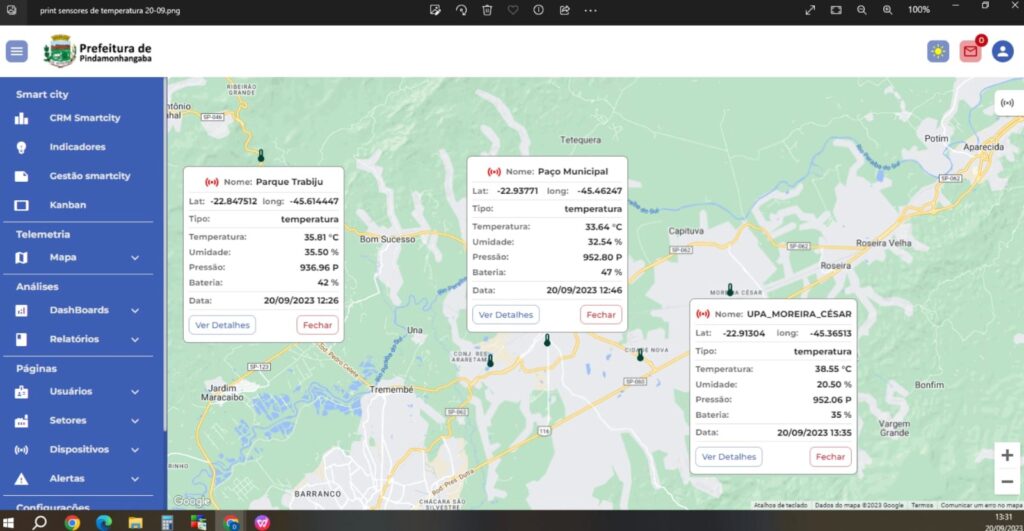Zoom out on the map
This screenshot has width=1024, height=531.
1006,481
